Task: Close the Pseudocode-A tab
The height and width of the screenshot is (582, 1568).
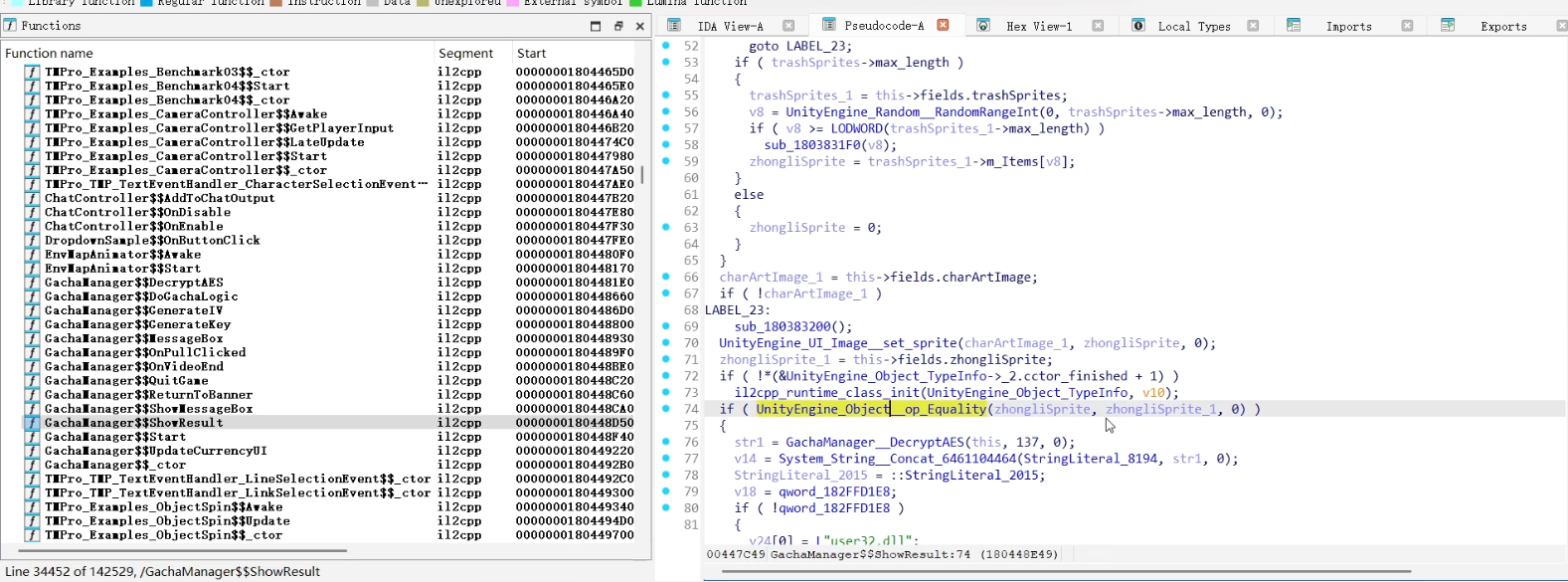Action: click(x=943, y=25)
